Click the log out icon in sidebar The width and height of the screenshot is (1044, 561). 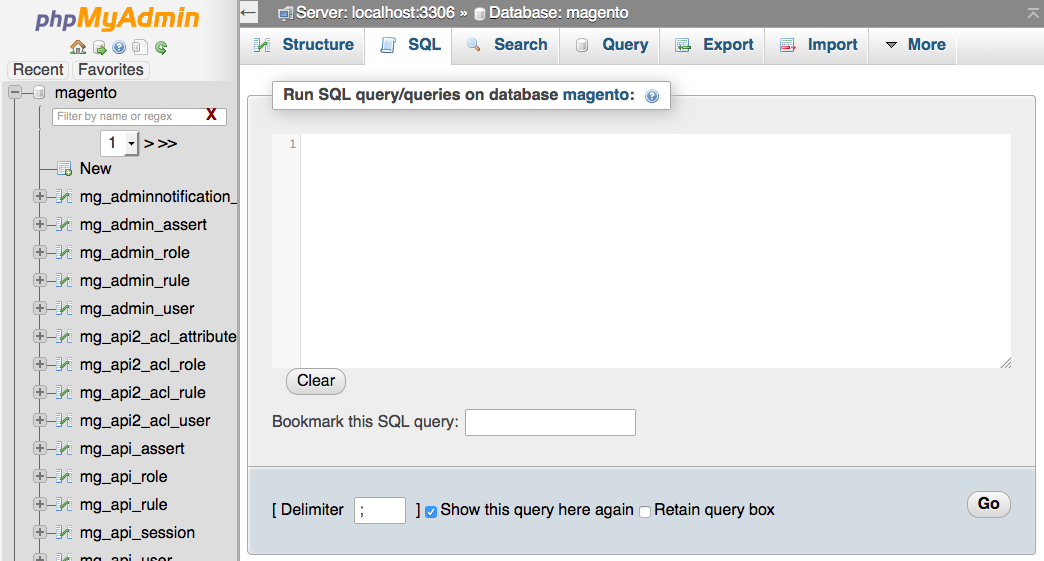(x=99, y=47)
